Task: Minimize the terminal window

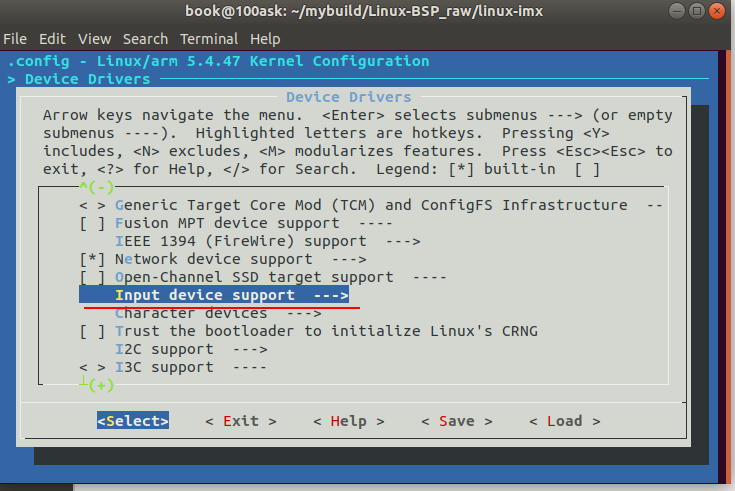Action: (x=676, y=11)
